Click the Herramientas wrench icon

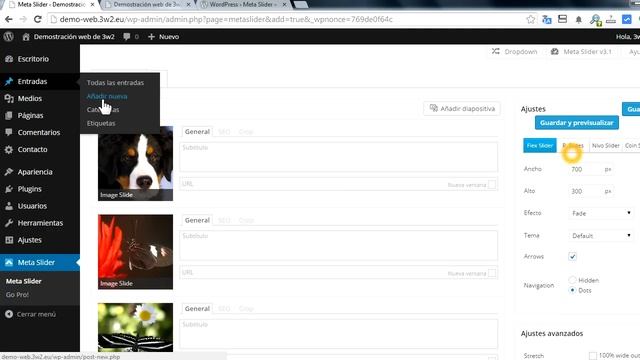pyautogui.click(x=9, y=223)
